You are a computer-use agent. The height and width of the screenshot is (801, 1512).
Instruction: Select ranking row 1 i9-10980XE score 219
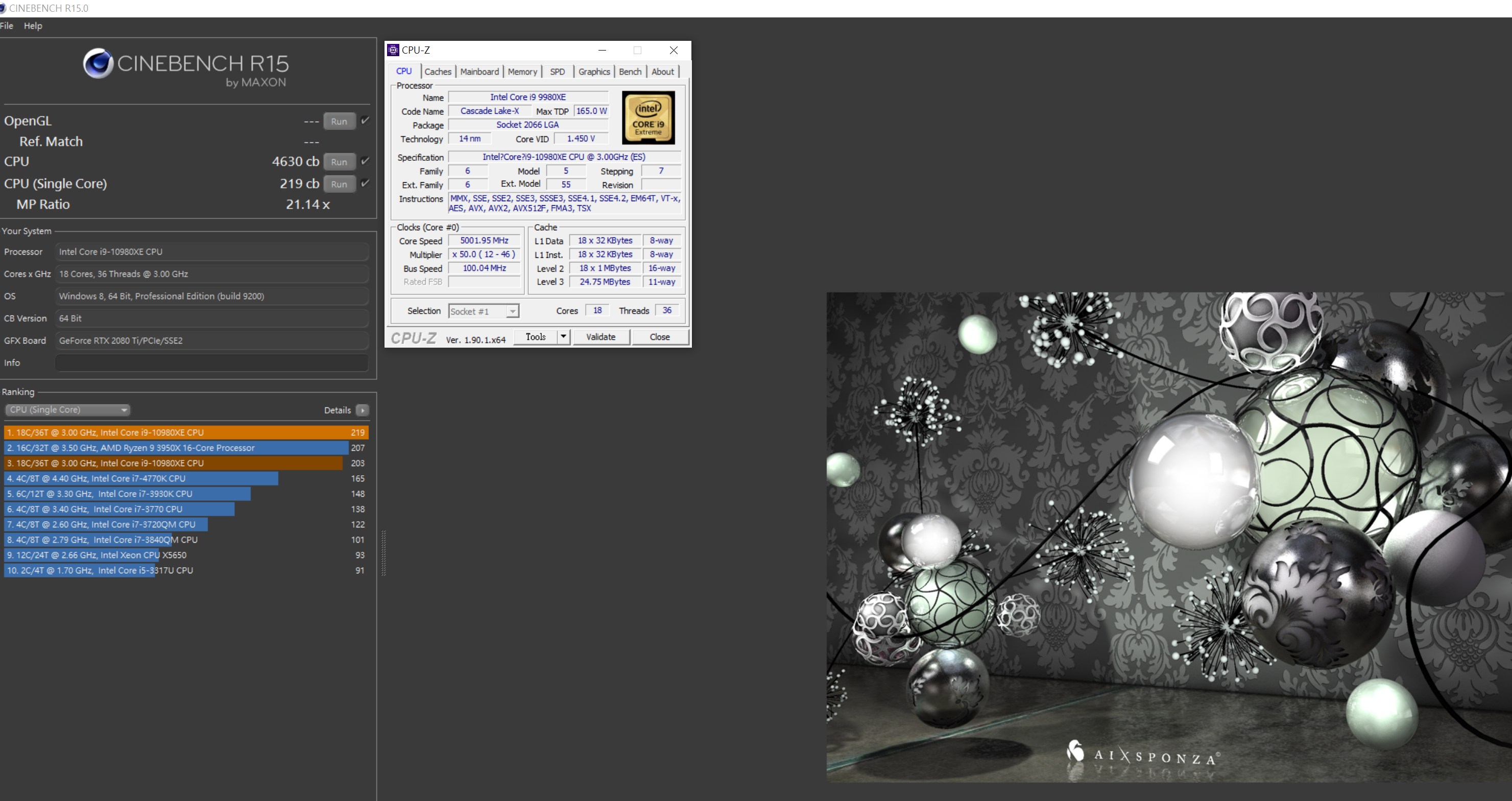point(186,432)
